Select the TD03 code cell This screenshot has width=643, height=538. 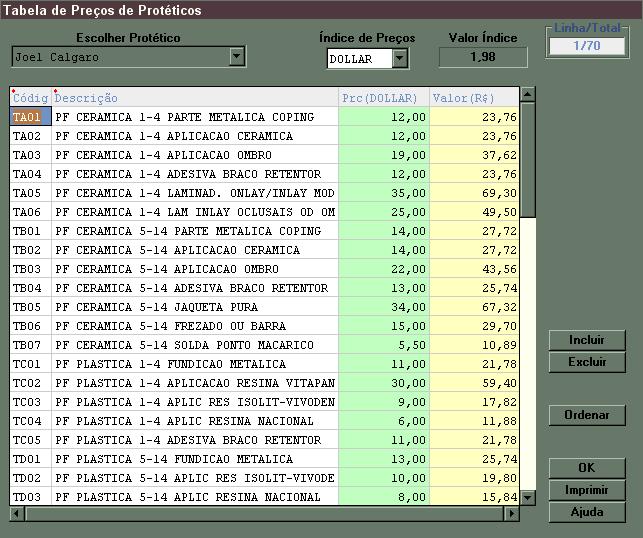coord(31,497)
